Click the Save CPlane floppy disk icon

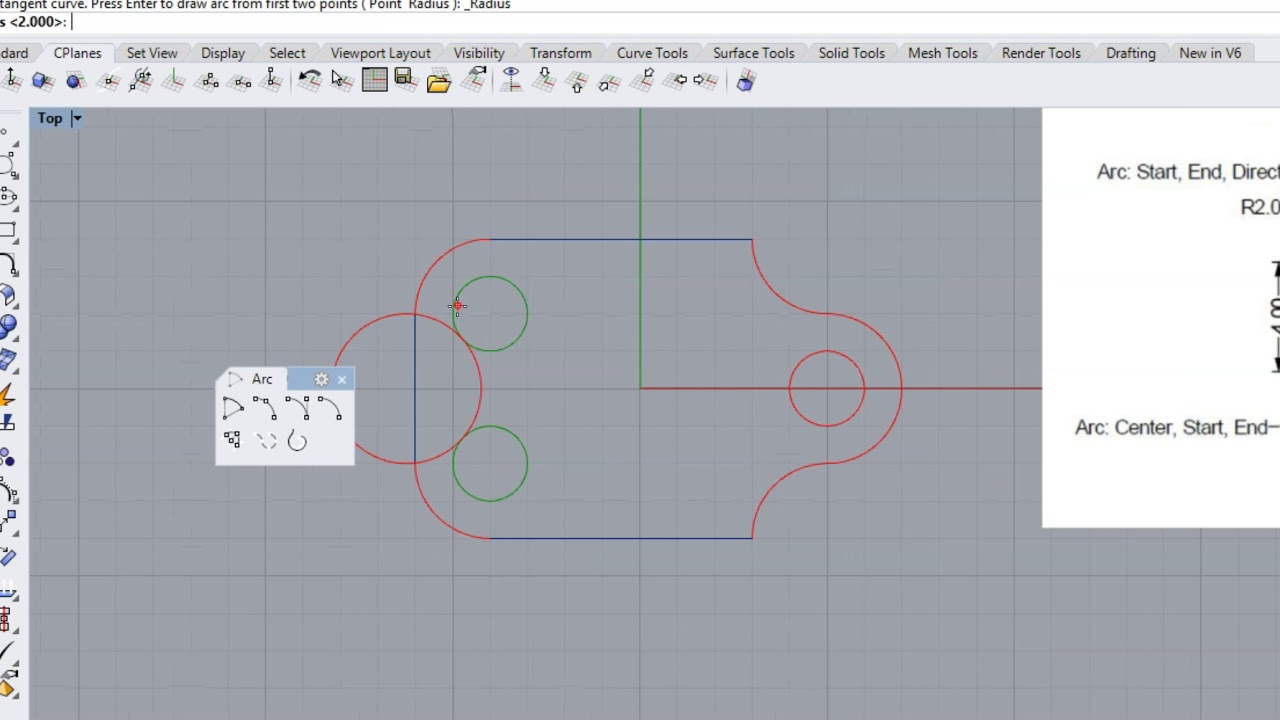[x=404, y=80]
